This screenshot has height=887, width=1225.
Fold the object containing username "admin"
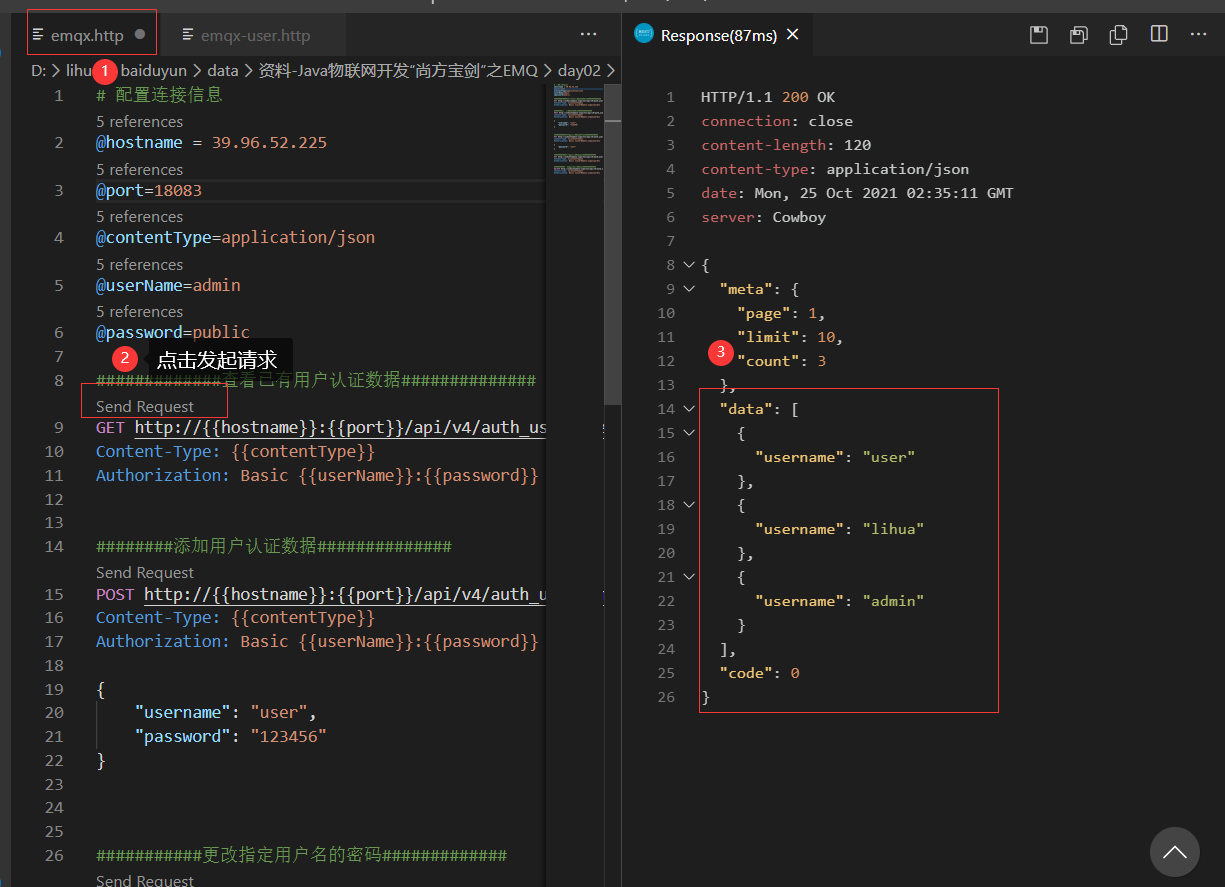click(688, 577)
